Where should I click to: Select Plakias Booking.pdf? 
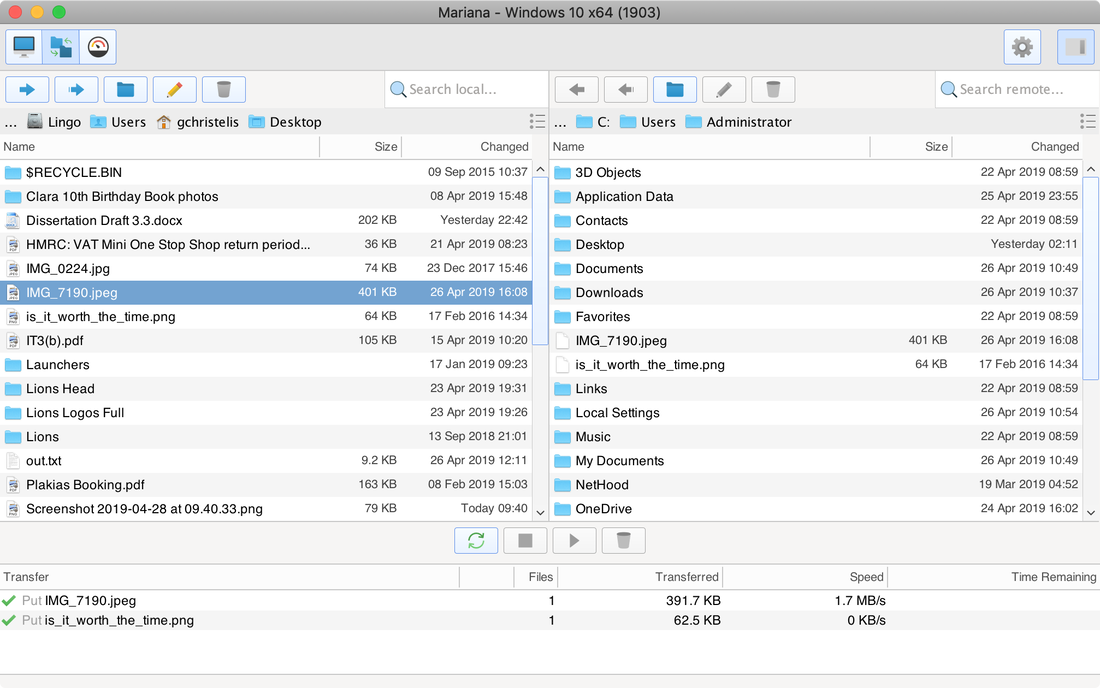pos(267,485)
